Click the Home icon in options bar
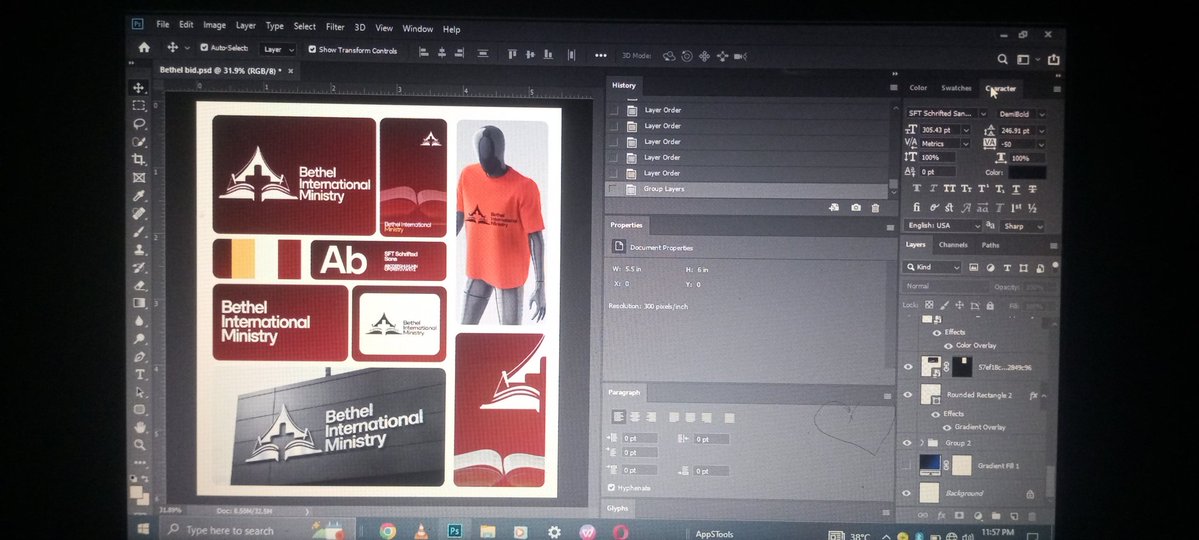 point(144,47)
